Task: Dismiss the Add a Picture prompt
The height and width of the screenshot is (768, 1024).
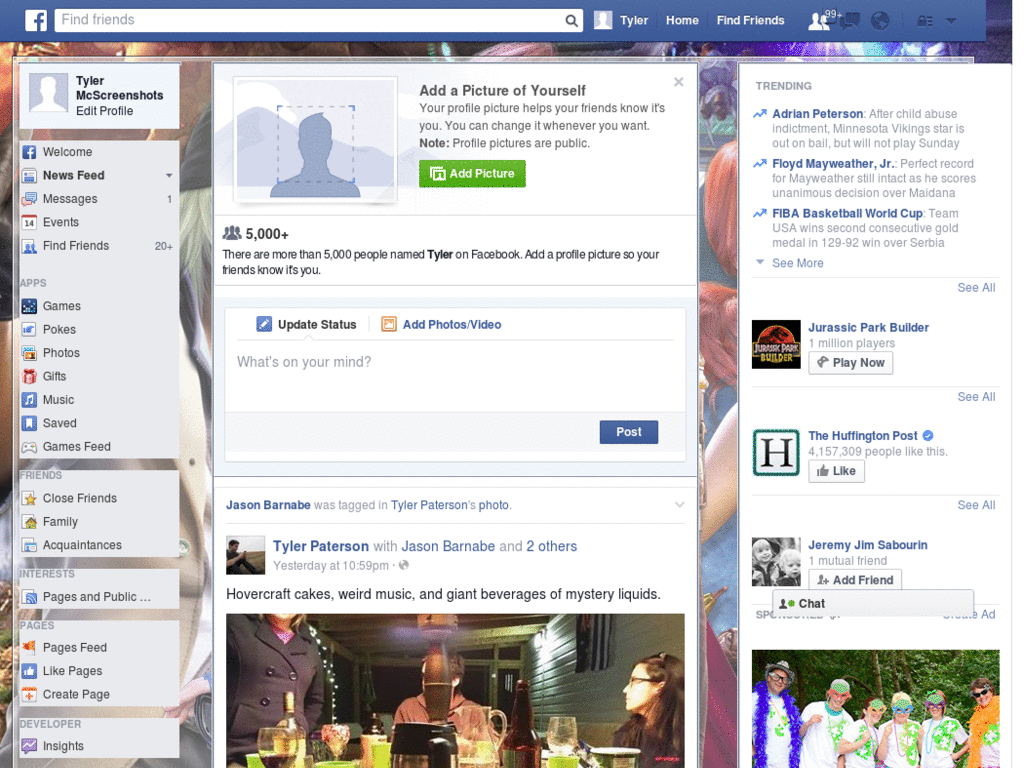Action: click(x=679, y=82)
